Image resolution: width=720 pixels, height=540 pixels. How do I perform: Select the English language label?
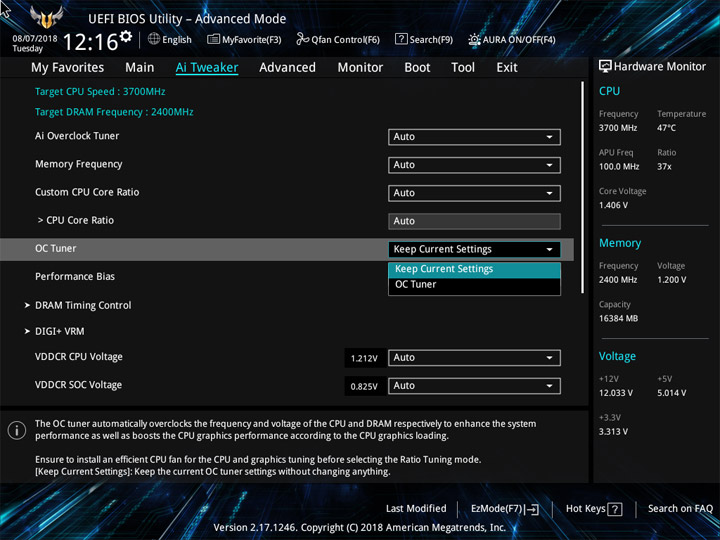[x=177, y=39]
